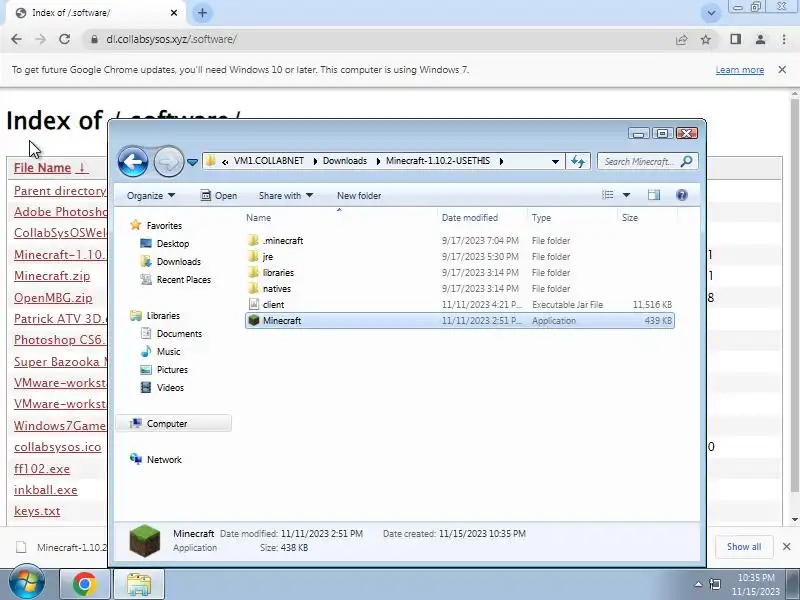Click Chrome's back navigation arrow
Viewport: 800px width, 600px height.
click(16, 39)
